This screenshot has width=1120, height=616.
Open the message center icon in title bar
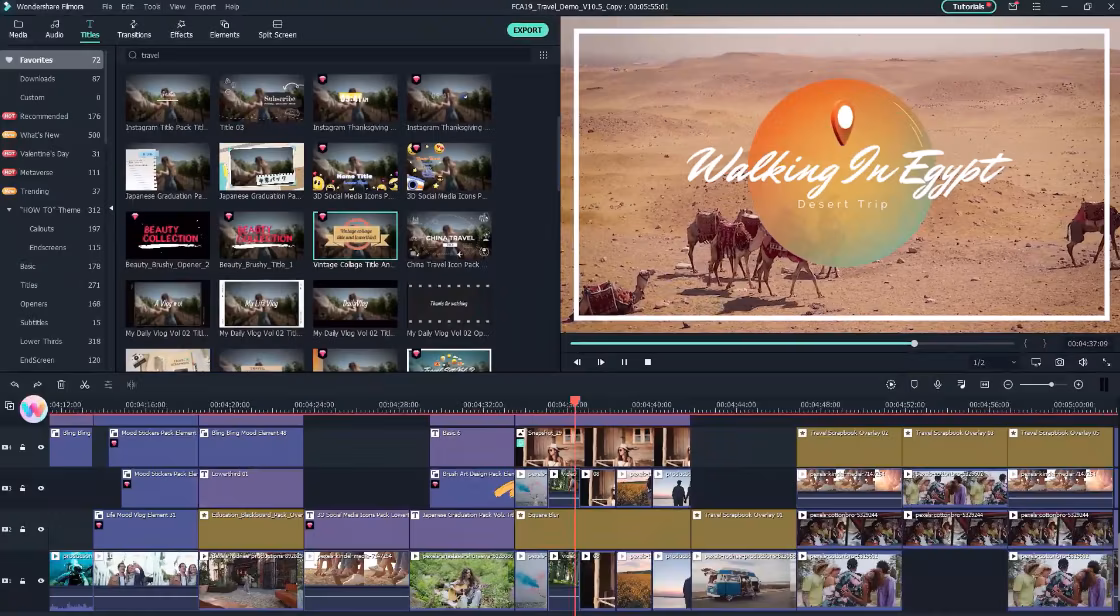[x=1013, y=6]
